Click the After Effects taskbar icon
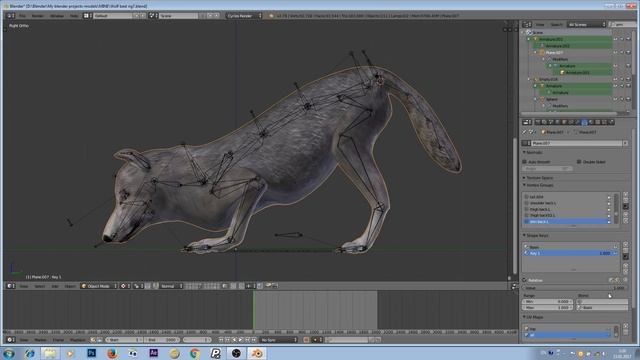 [154, 353]
